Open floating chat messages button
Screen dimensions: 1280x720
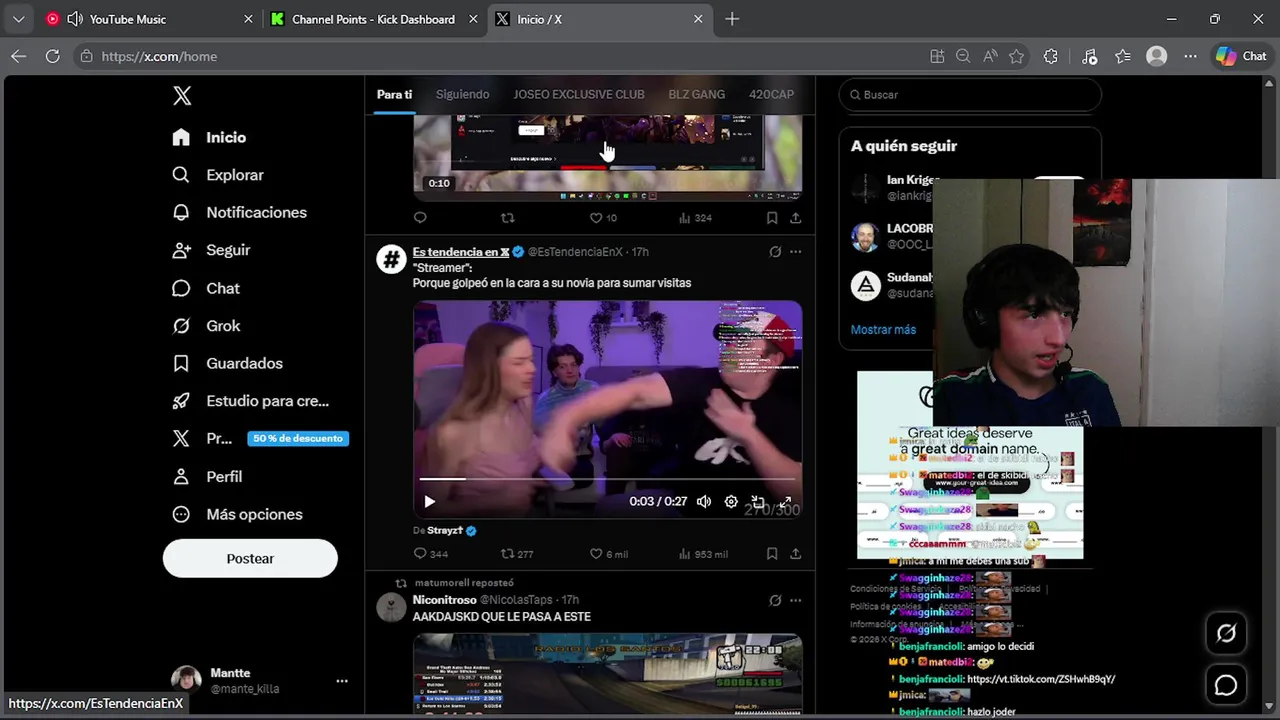[x=1226, y=685]
